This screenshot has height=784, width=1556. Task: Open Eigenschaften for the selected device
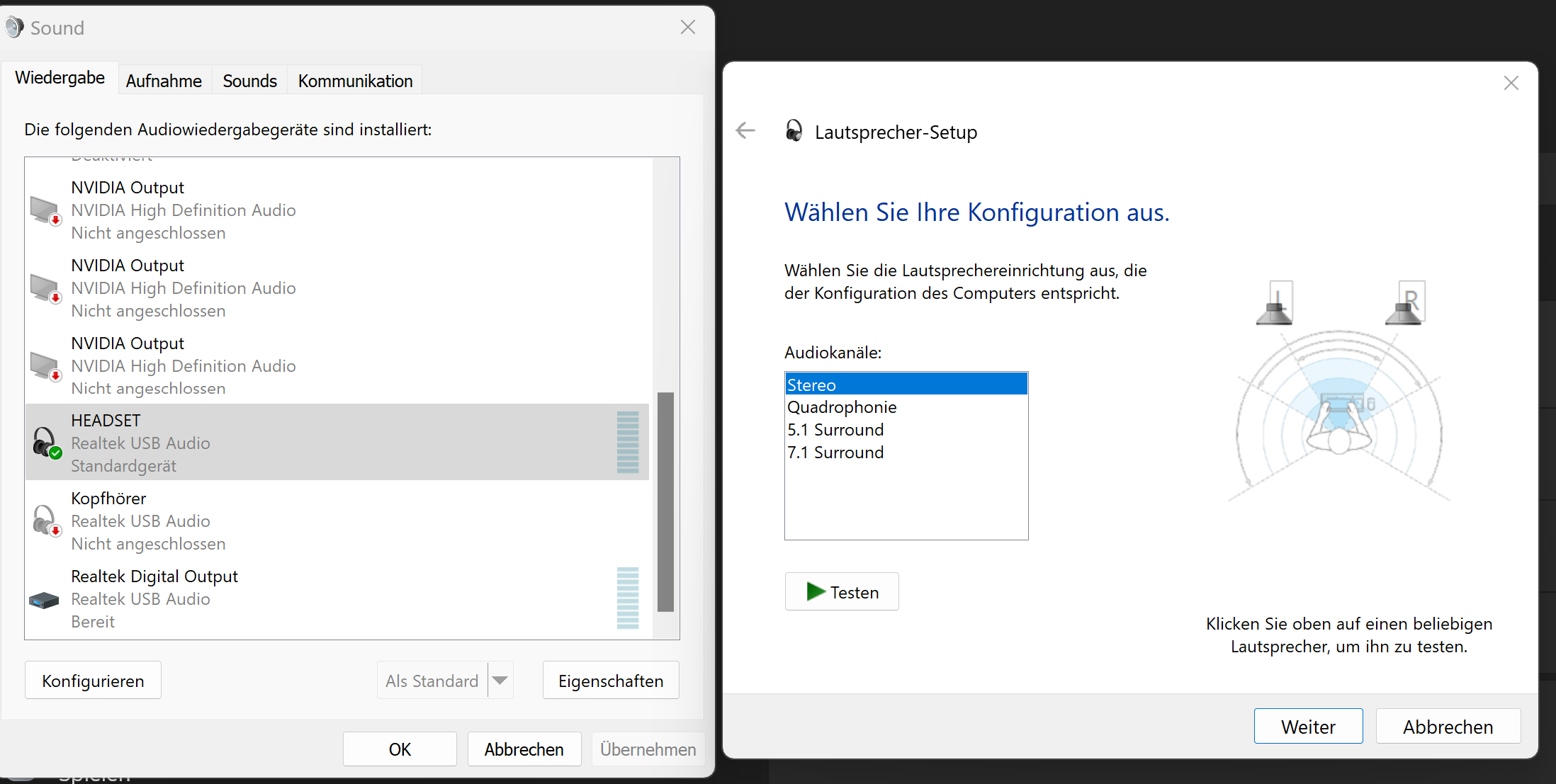[610, 681]
